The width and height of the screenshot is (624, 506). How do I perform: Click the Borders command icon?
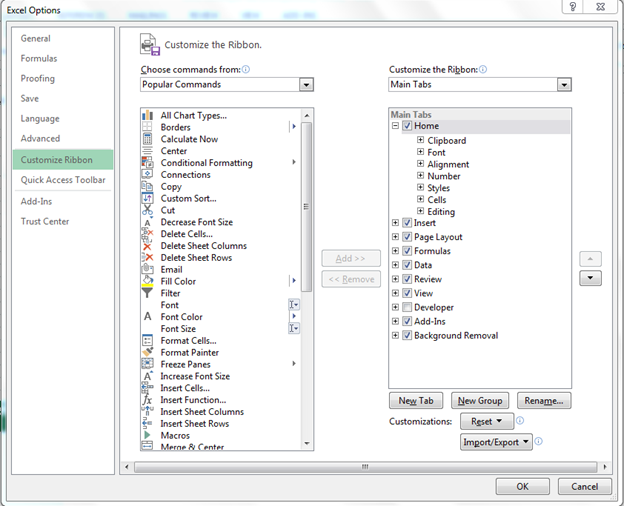click(147, 127)
